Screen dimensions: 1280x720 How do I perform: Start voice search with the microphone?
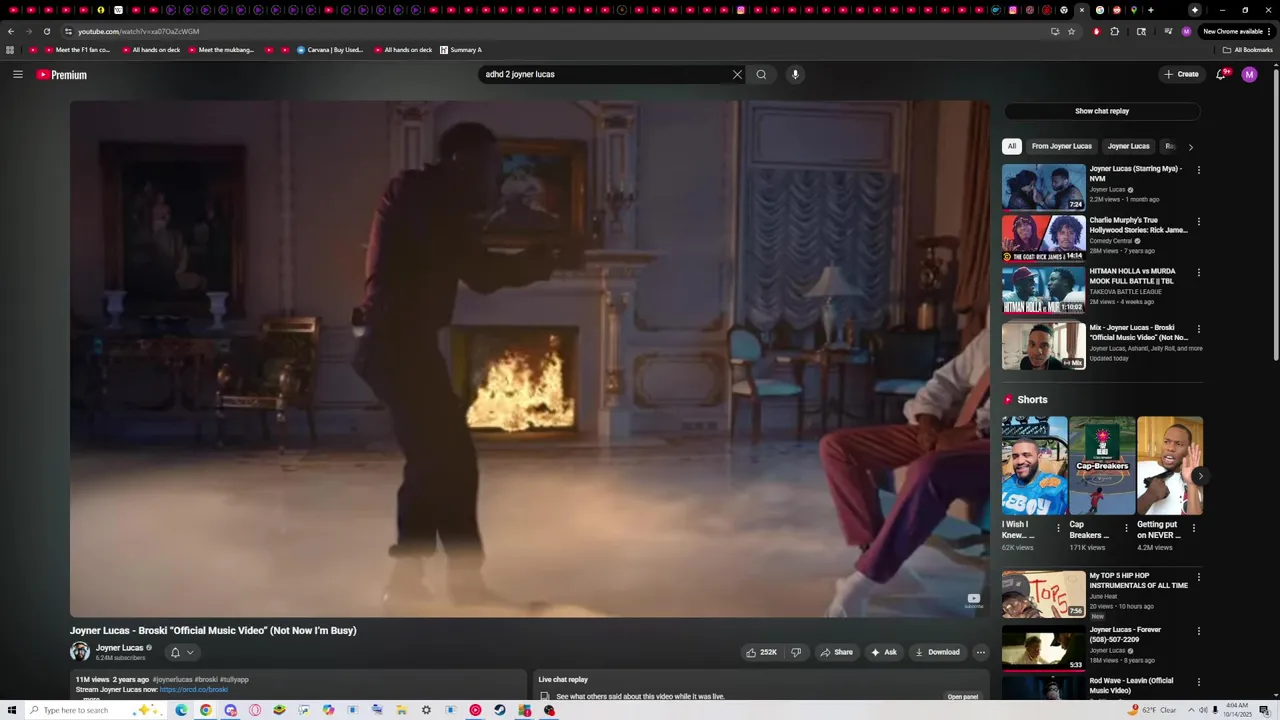click(x=795, y=74)
